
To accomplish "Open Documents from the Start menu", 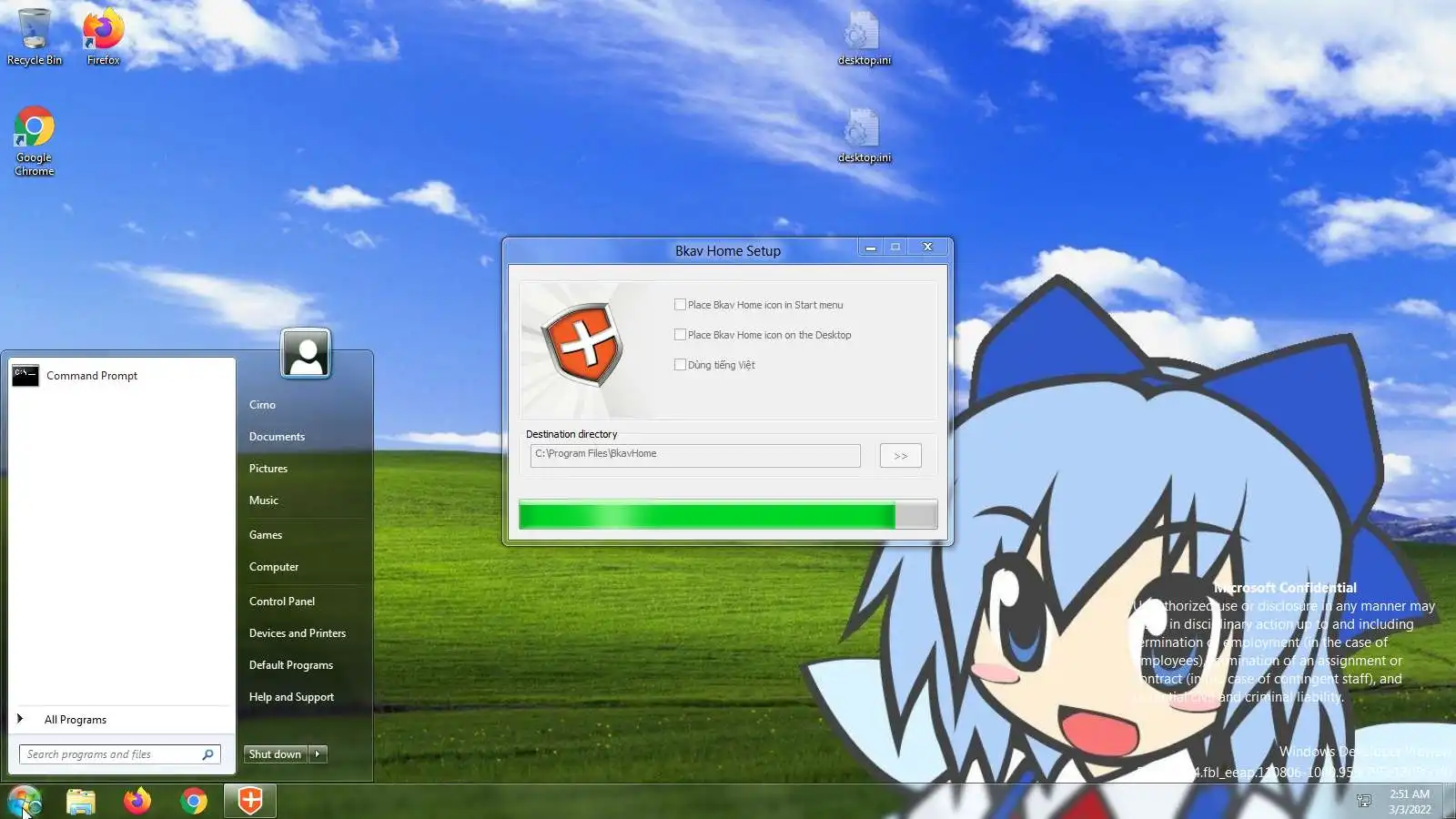I will [x=277, y=437].
